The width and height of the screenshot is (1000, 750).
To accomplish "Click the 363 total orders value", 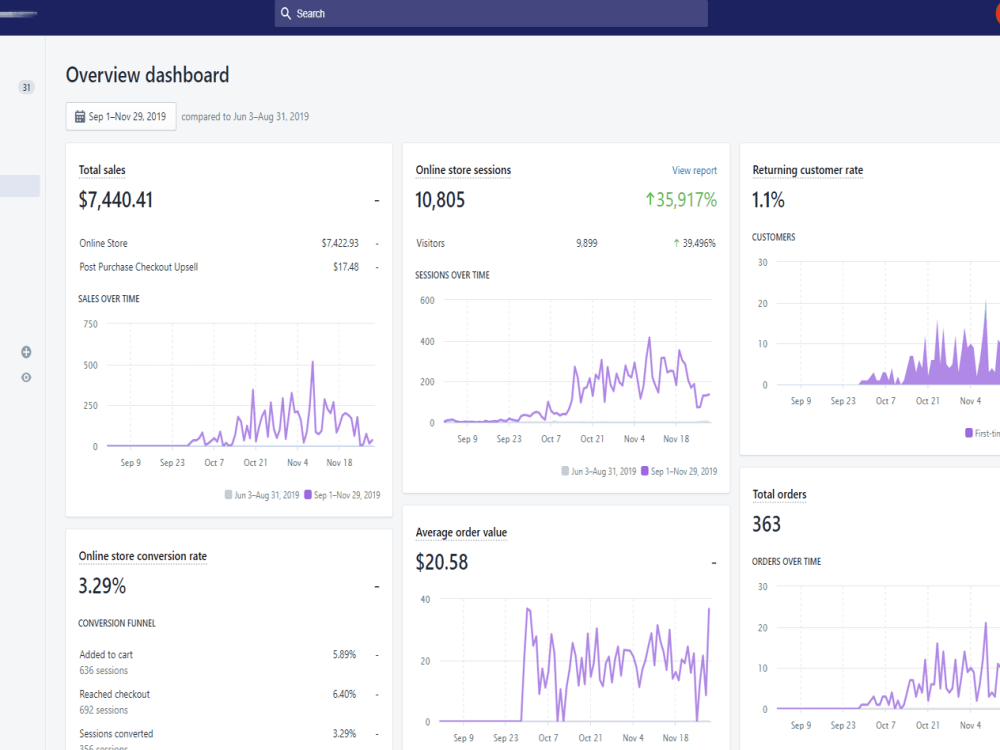I will point(766,524).
